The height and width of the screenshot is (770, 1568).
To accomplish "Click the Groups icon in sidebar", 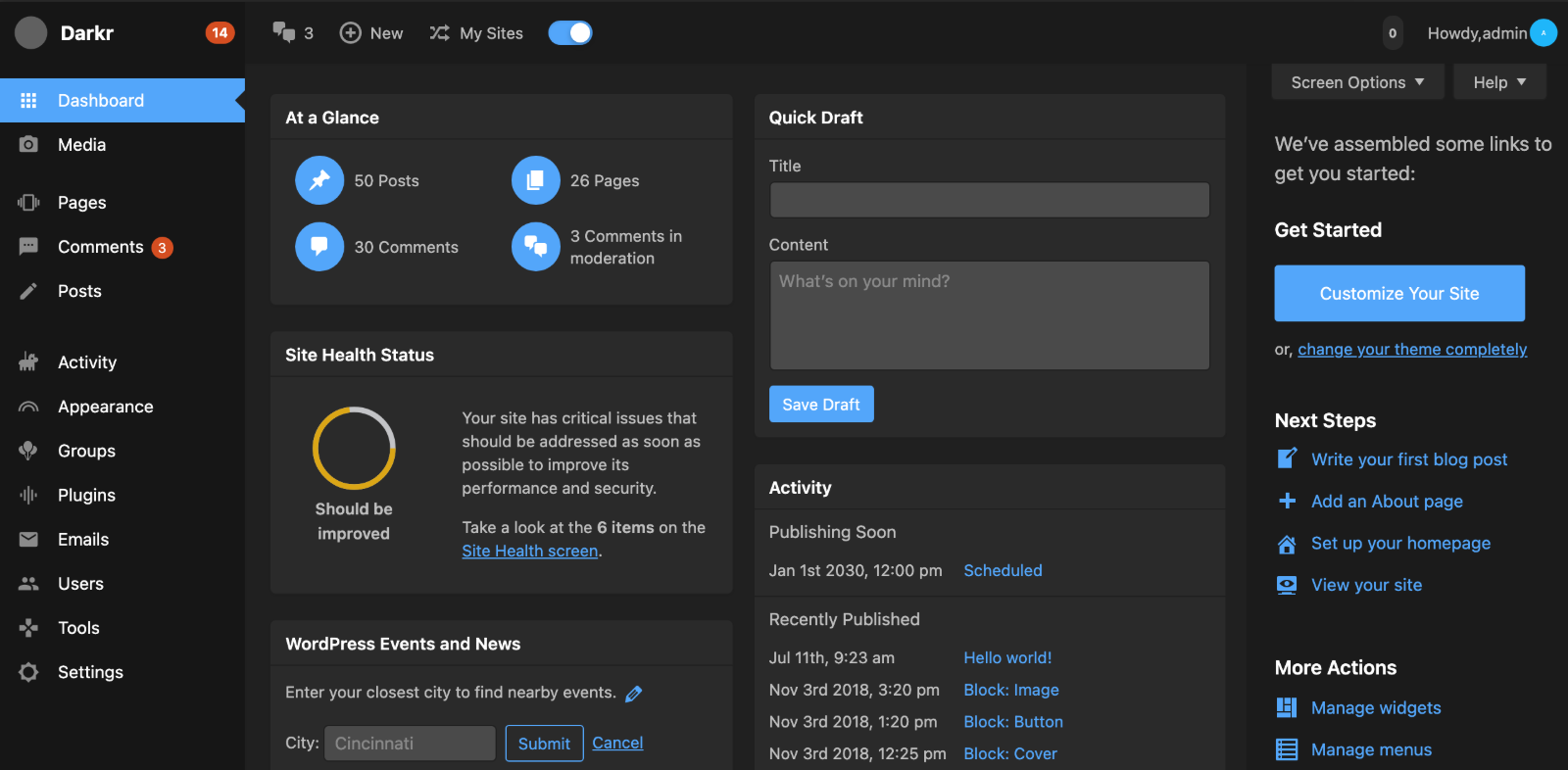I will [x=28, y=451].
